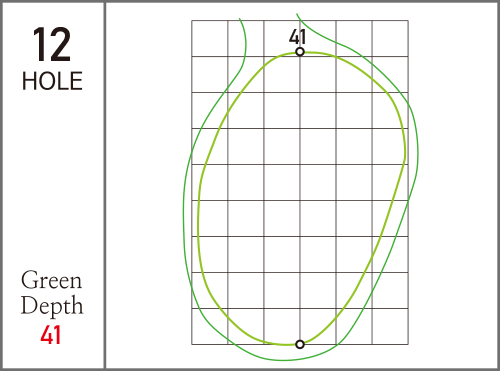
Task: Click the bottom-right grid cell
Action: pos(390,326)
